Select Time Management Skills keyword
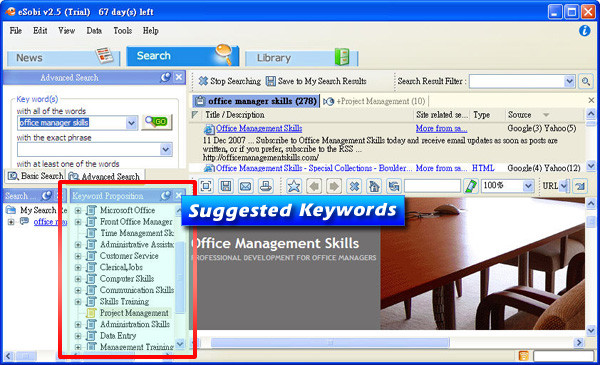 click(x=137, y=233)
